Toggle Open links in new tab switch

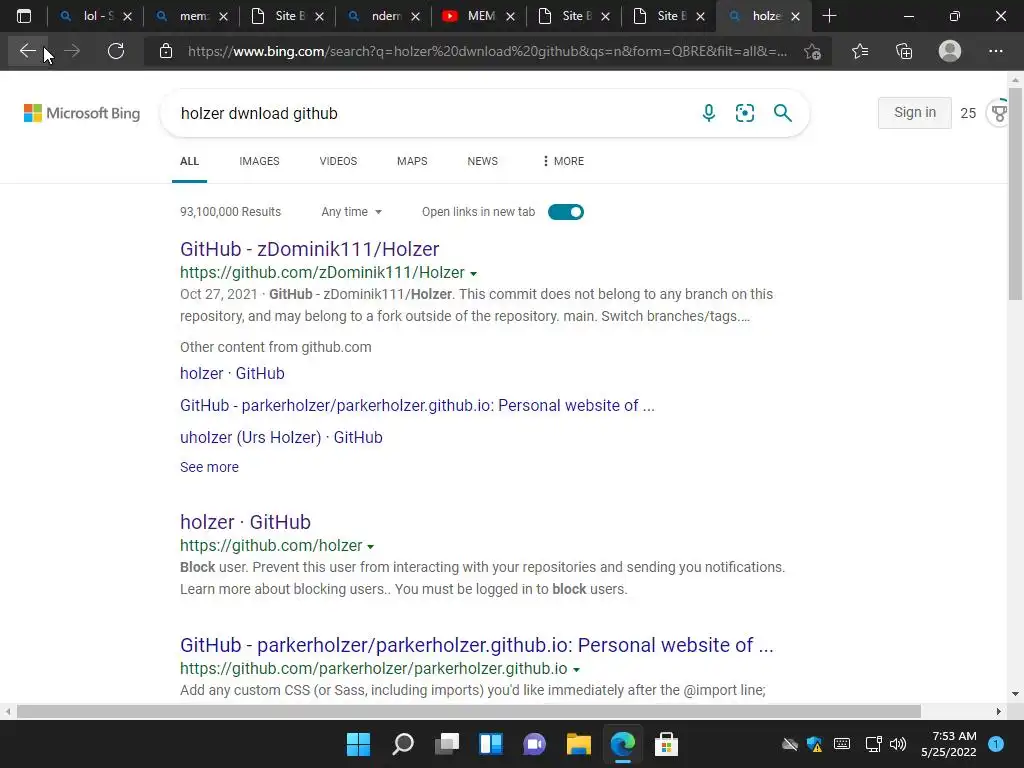(x=566, y=212)
